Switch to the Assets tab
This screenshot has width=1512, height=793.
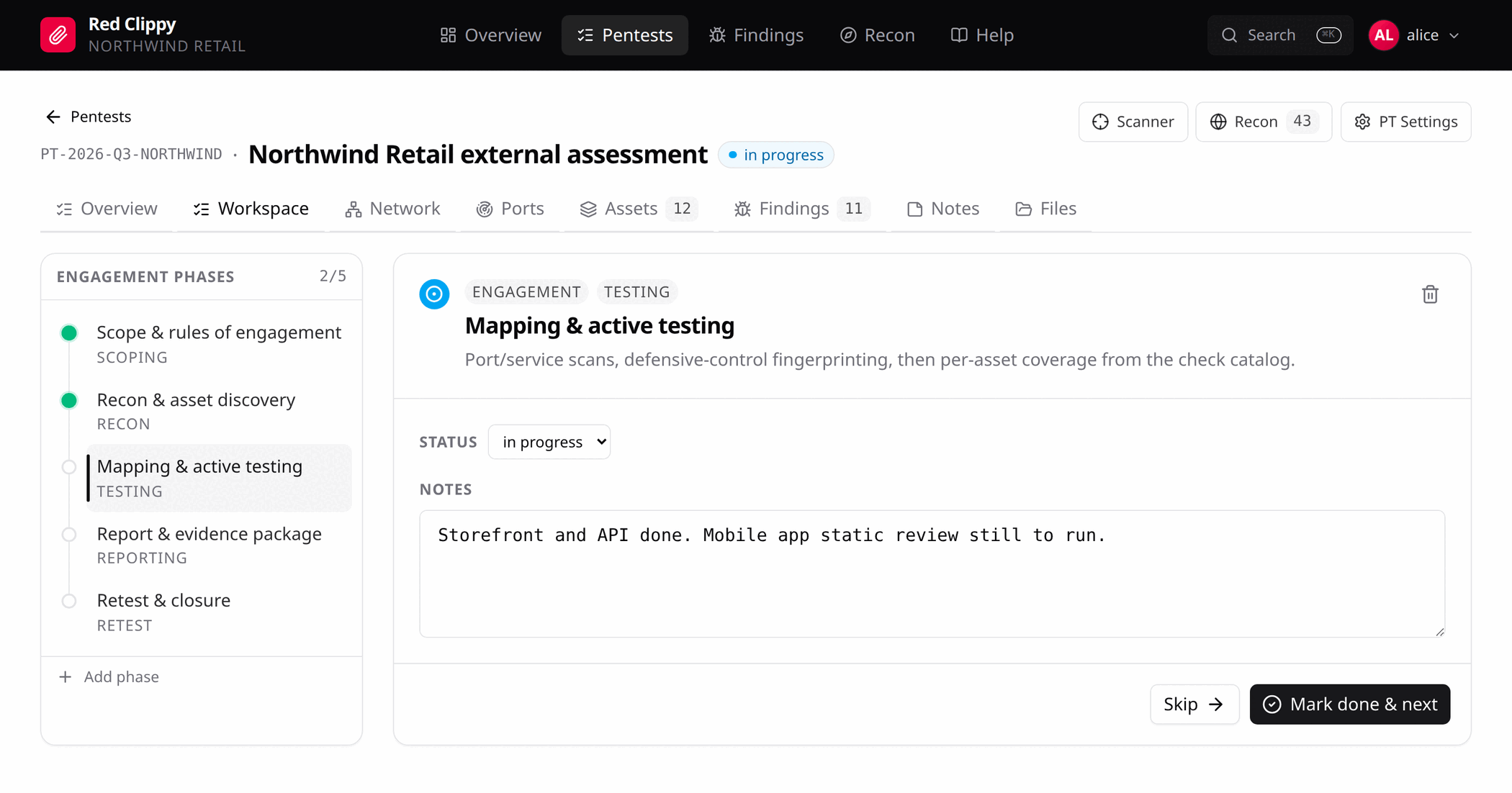638,209
